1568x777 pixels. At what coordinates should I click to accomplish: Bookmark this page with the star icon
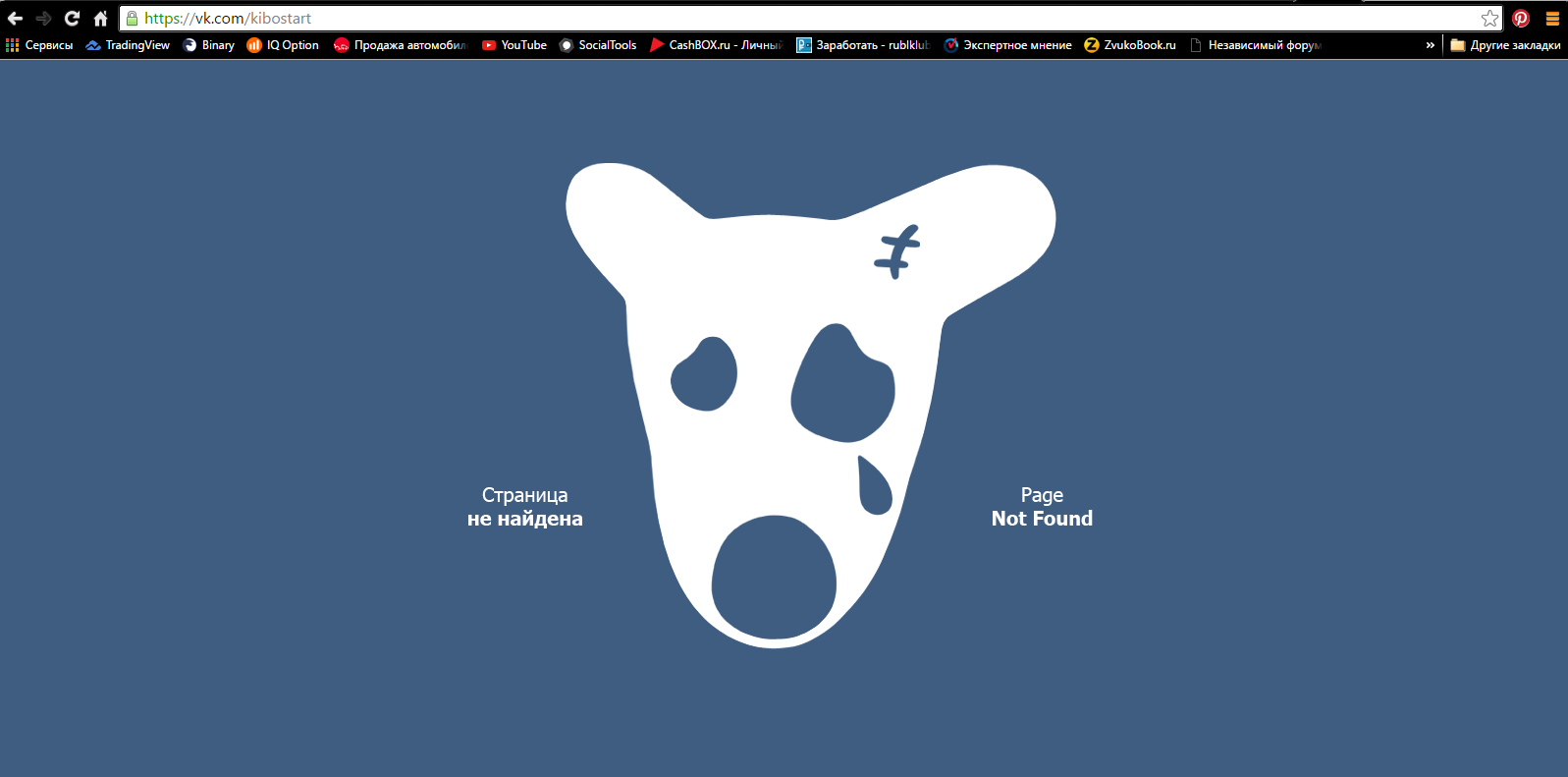tap(1489, 18)
